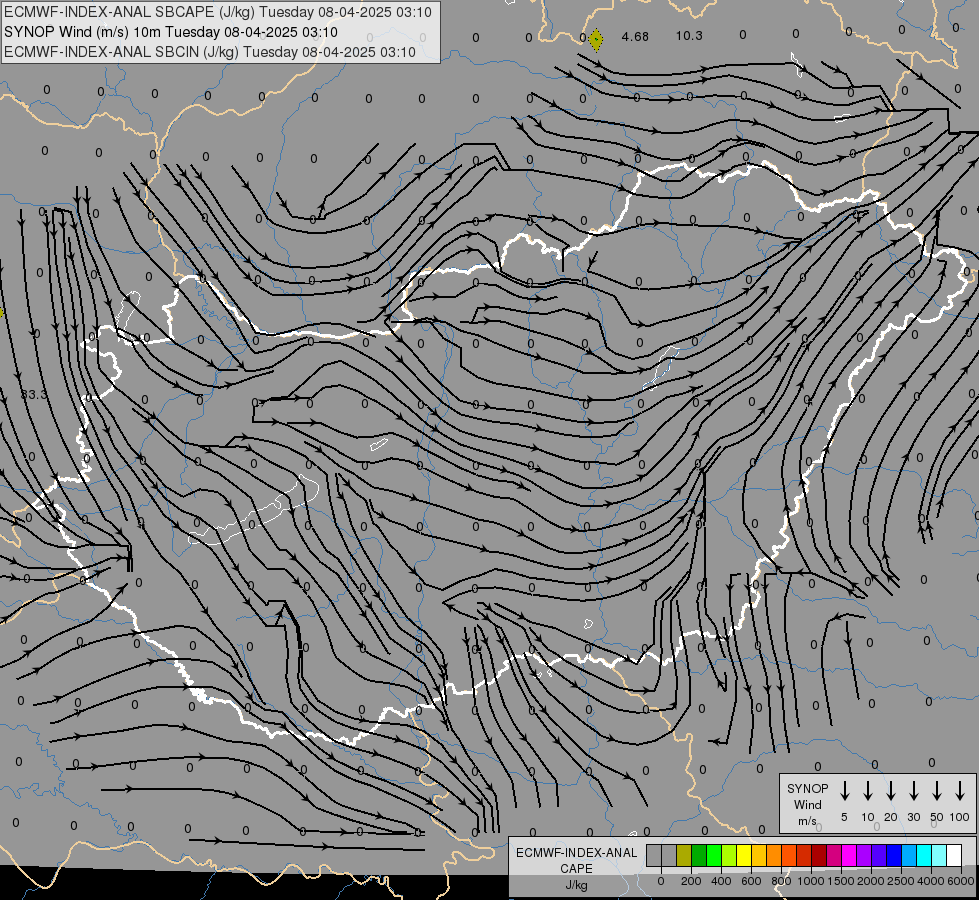
Task: Click the '30' speed label in the wind legend
Action: point(914,817)
